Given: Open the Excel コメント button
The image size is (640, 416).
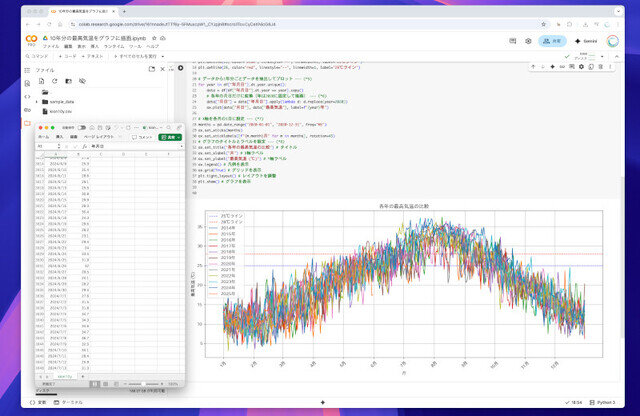Looking at the screenshot, I should 142,137.
